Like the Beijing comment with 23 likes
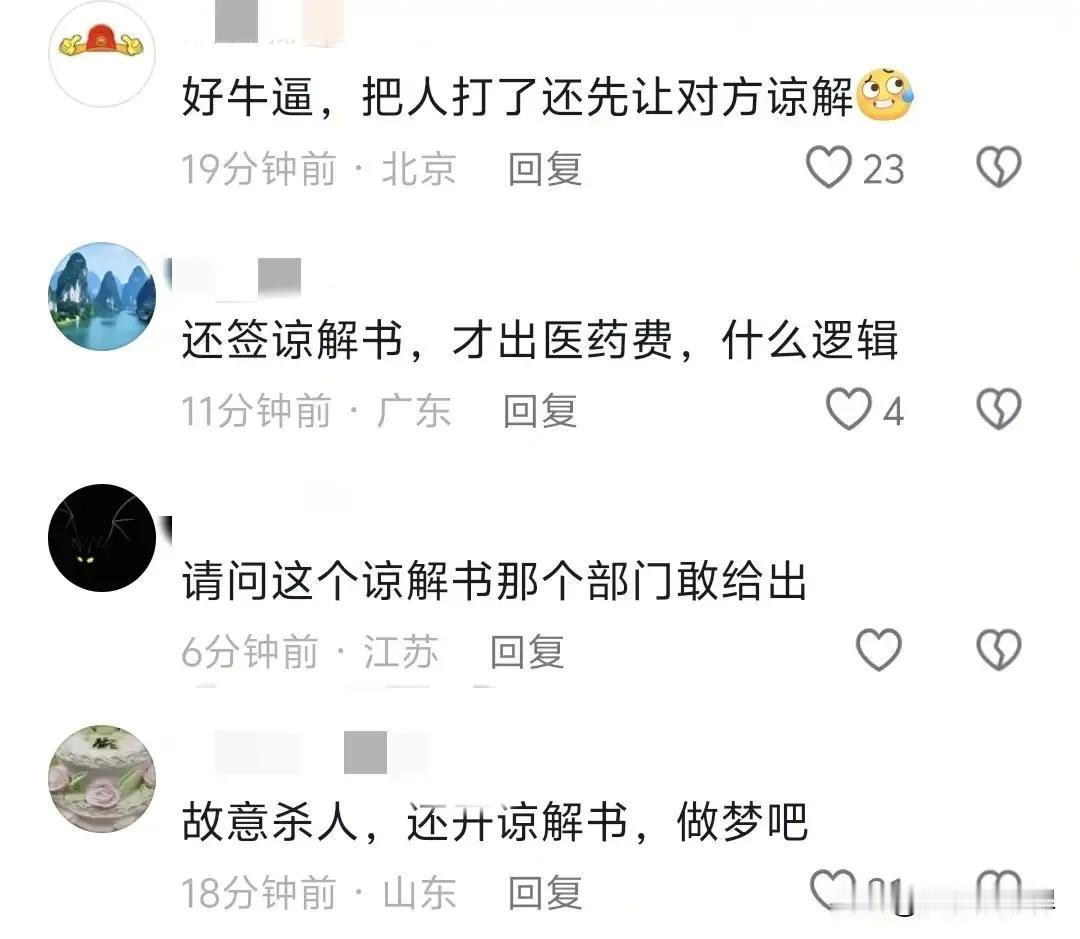This screenshot has height=939, width=1080. [829, 167]
